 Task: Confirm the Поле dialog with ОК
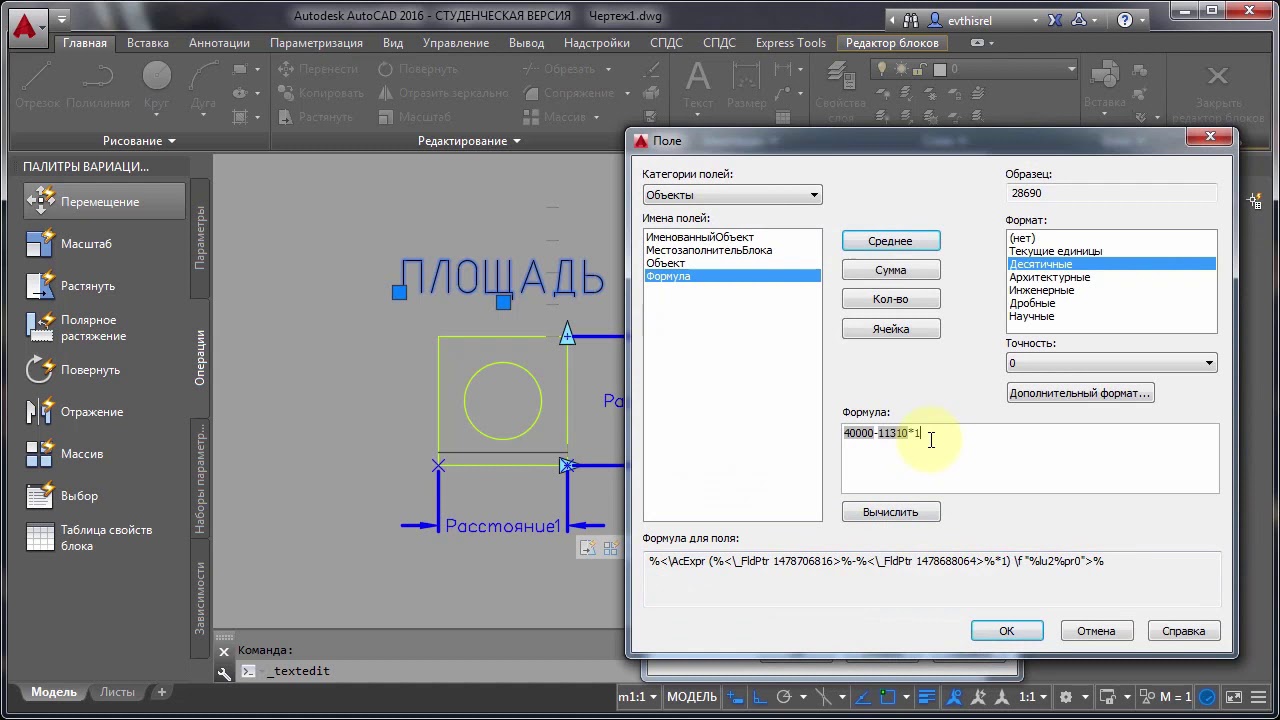(x=1007, y=631)
